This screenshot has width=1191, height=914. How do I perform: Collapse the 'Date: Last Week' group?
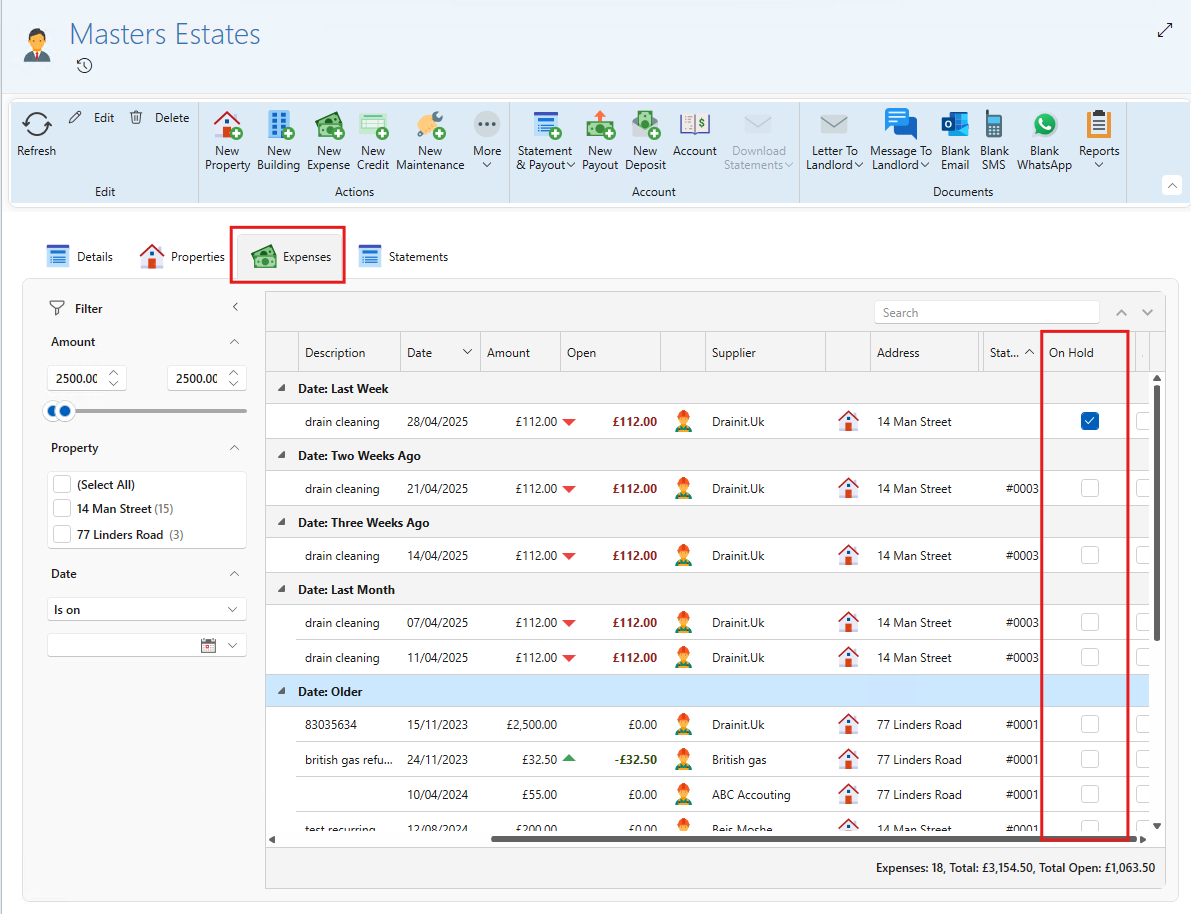(x=282, y=389)
